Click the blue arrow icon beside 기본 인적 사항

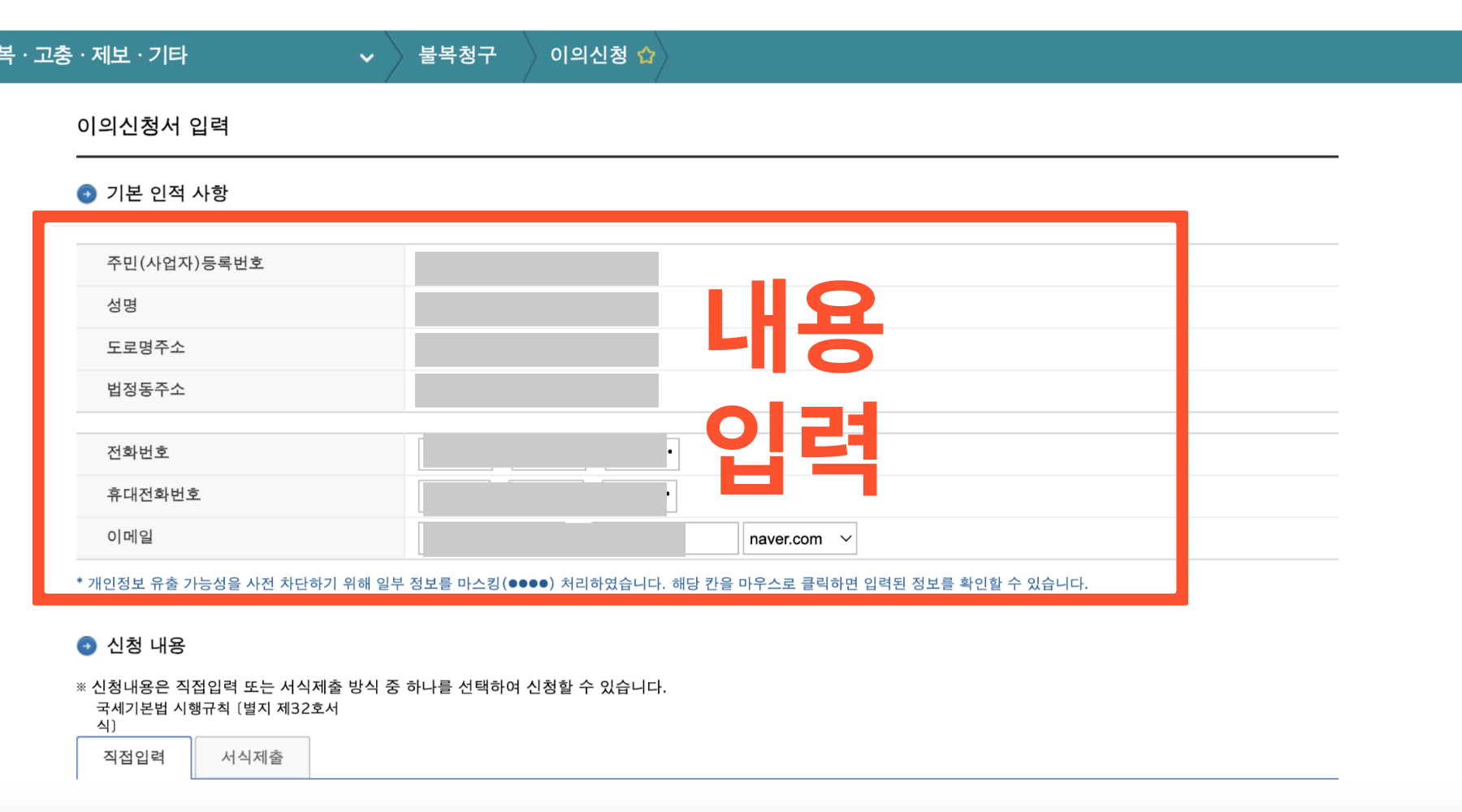pos(85,193)
